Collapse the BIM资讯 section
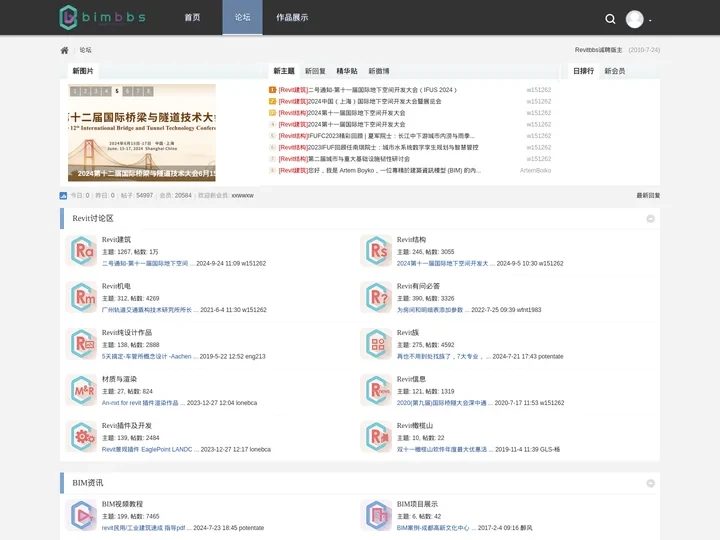 click(650, 483)
